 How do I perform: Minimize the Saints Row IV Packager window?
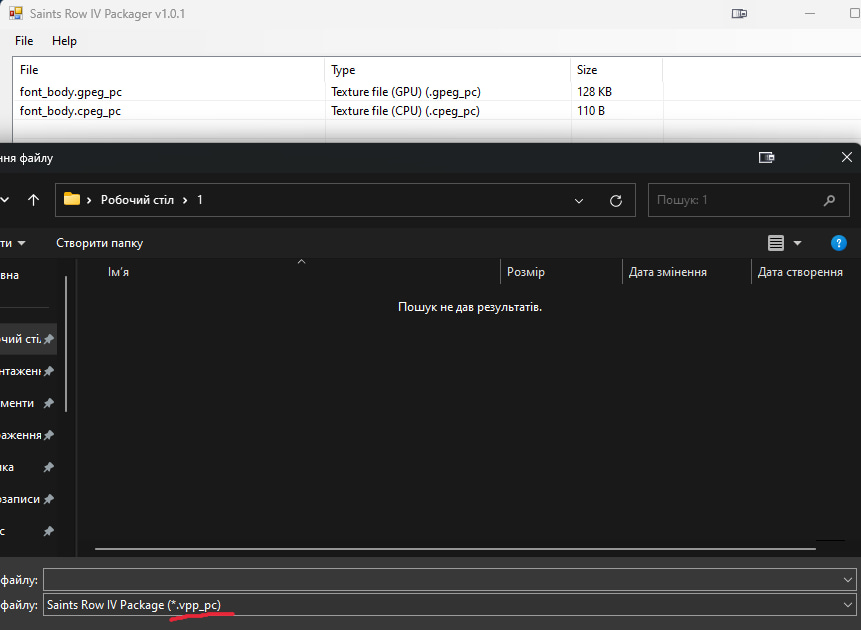pos(809,13)
